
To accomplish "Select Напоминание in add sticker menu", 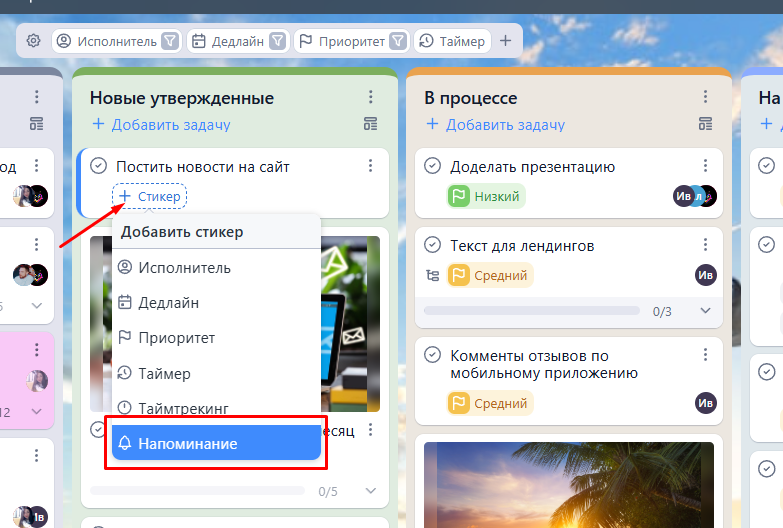I will 216,443.
